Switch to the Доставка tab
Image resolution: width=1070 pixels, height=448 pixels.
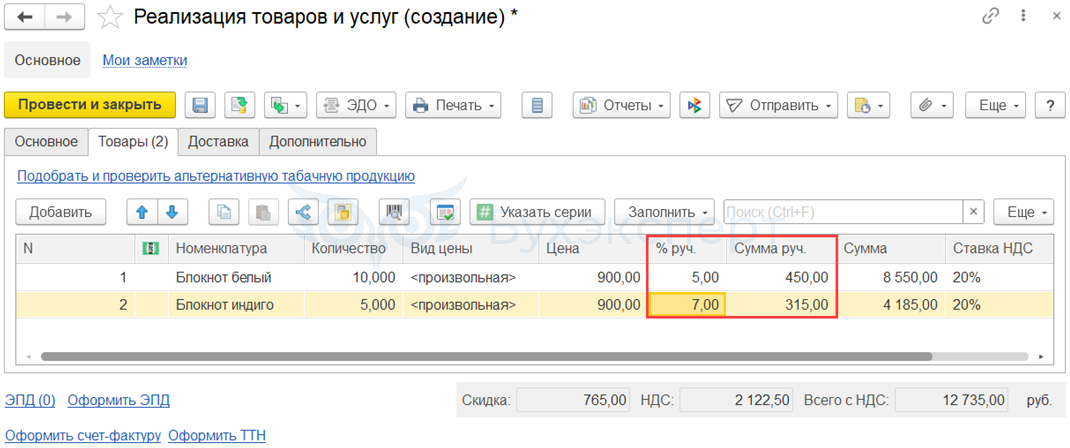[x=218, y=142]
